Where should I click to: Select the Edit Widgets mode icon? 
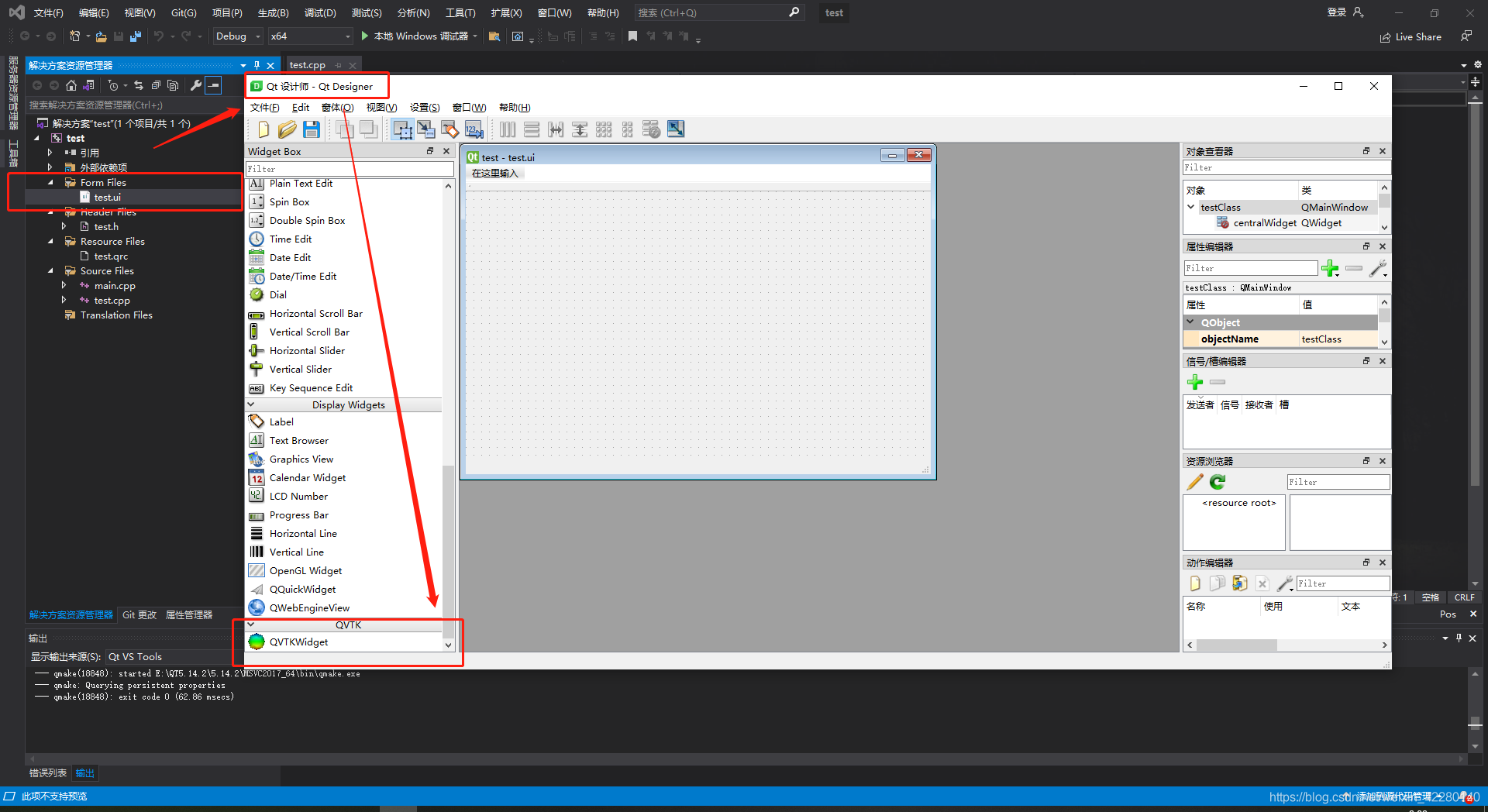pos(402,129)
